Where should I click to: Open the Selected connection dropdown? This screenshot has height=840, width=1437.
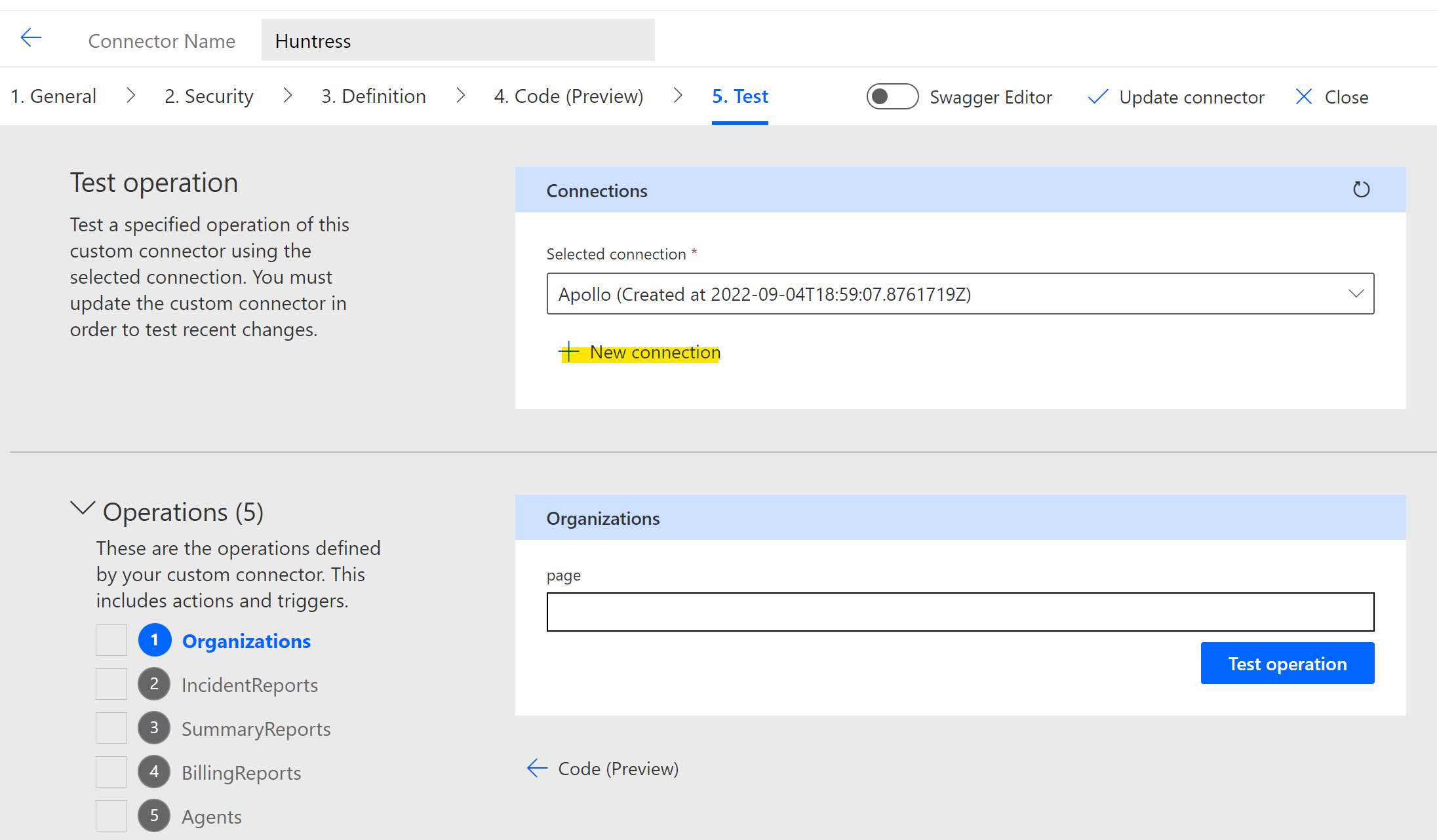point(960,294)
